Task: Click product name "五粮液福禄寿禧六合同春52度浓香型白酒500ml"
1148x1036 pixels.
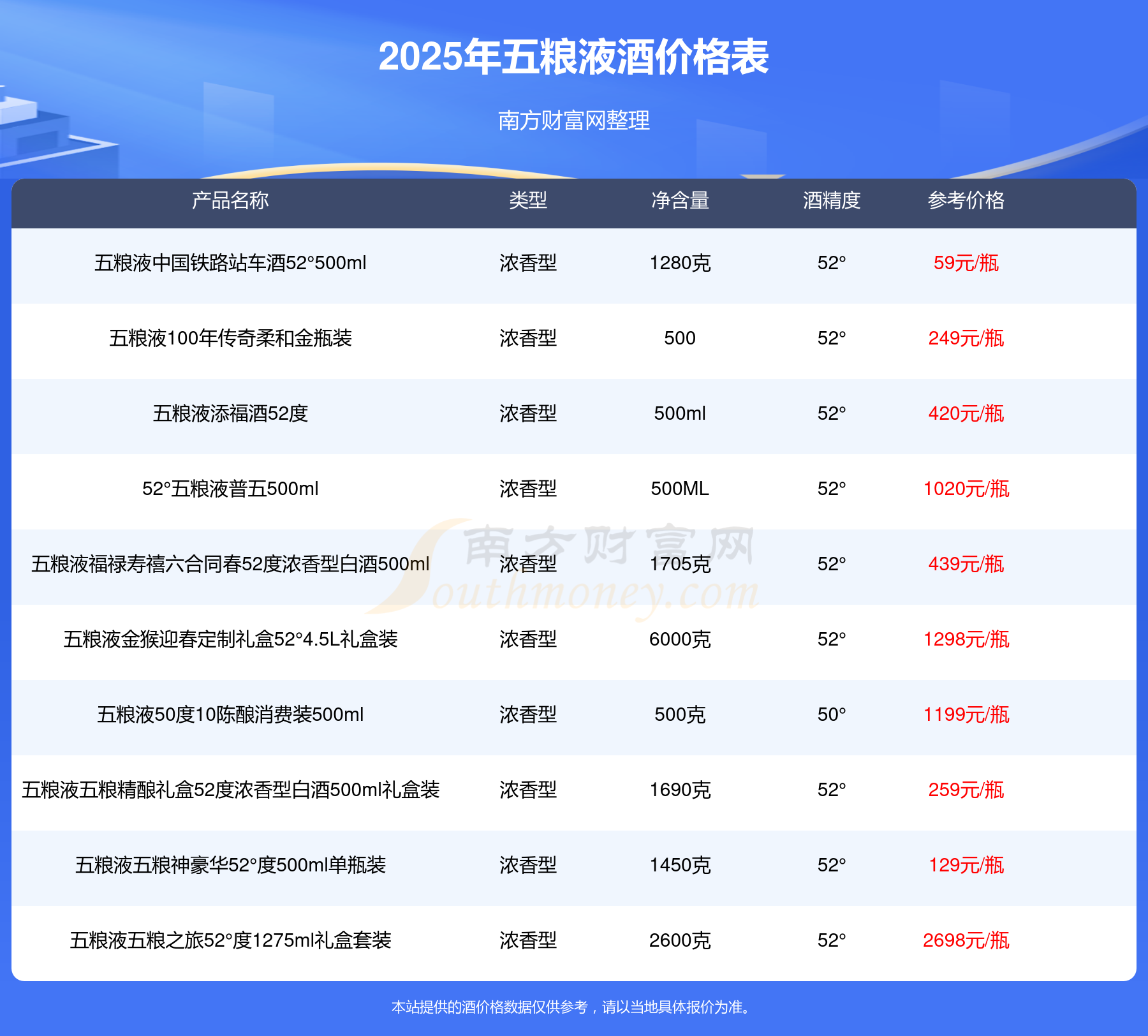Action: (230, 564)
